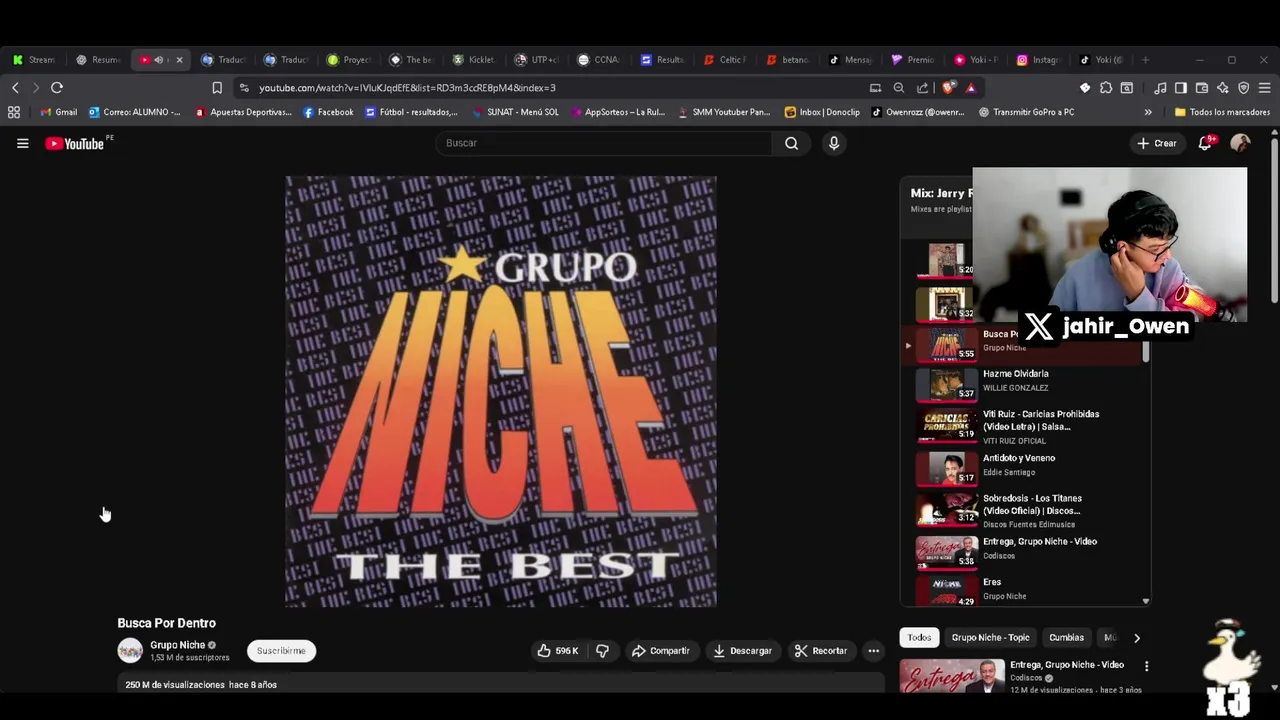Go to YouTube home via the logo
This screenshot has height=720, width=1280.
(75, 143)
